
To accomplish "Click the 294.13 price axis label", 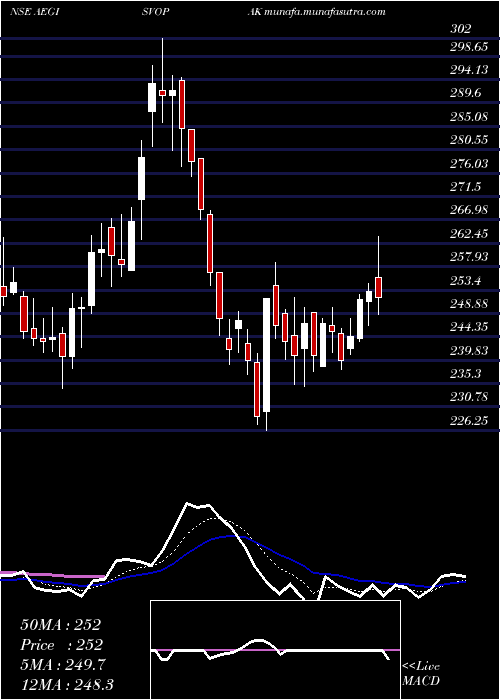I will (469, 70).
